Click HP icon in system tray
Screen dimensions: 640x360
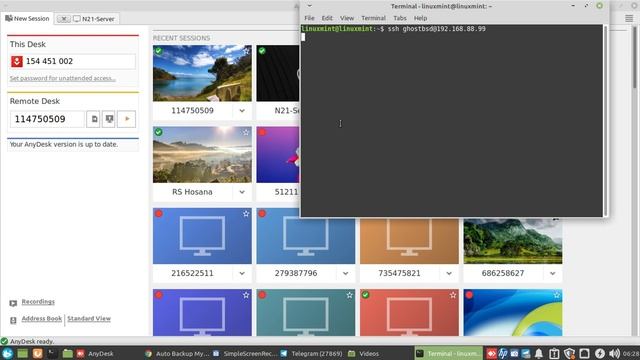point(503,353)
